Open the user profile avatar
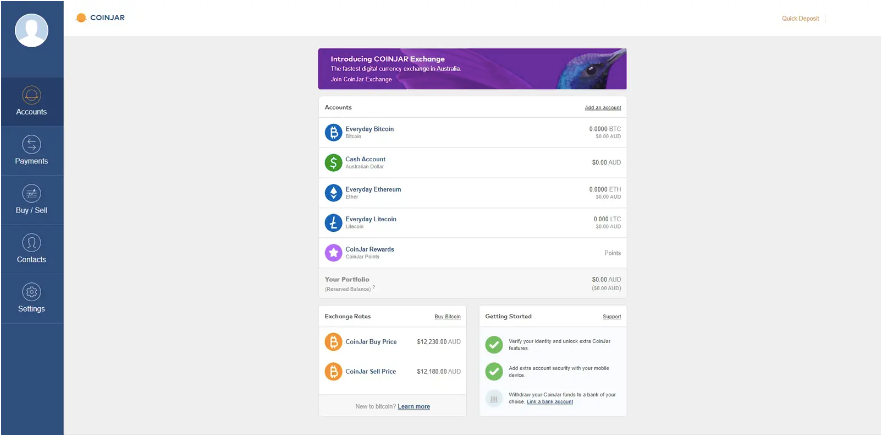The height and width of the screenshot is (439, 884). tap(32, 30)
